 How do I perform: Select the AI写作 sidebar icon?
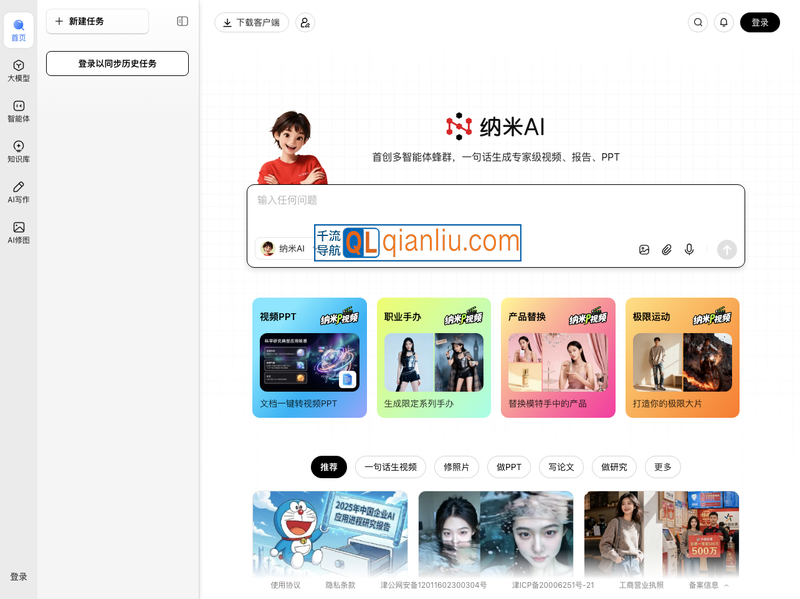(19, 189)
